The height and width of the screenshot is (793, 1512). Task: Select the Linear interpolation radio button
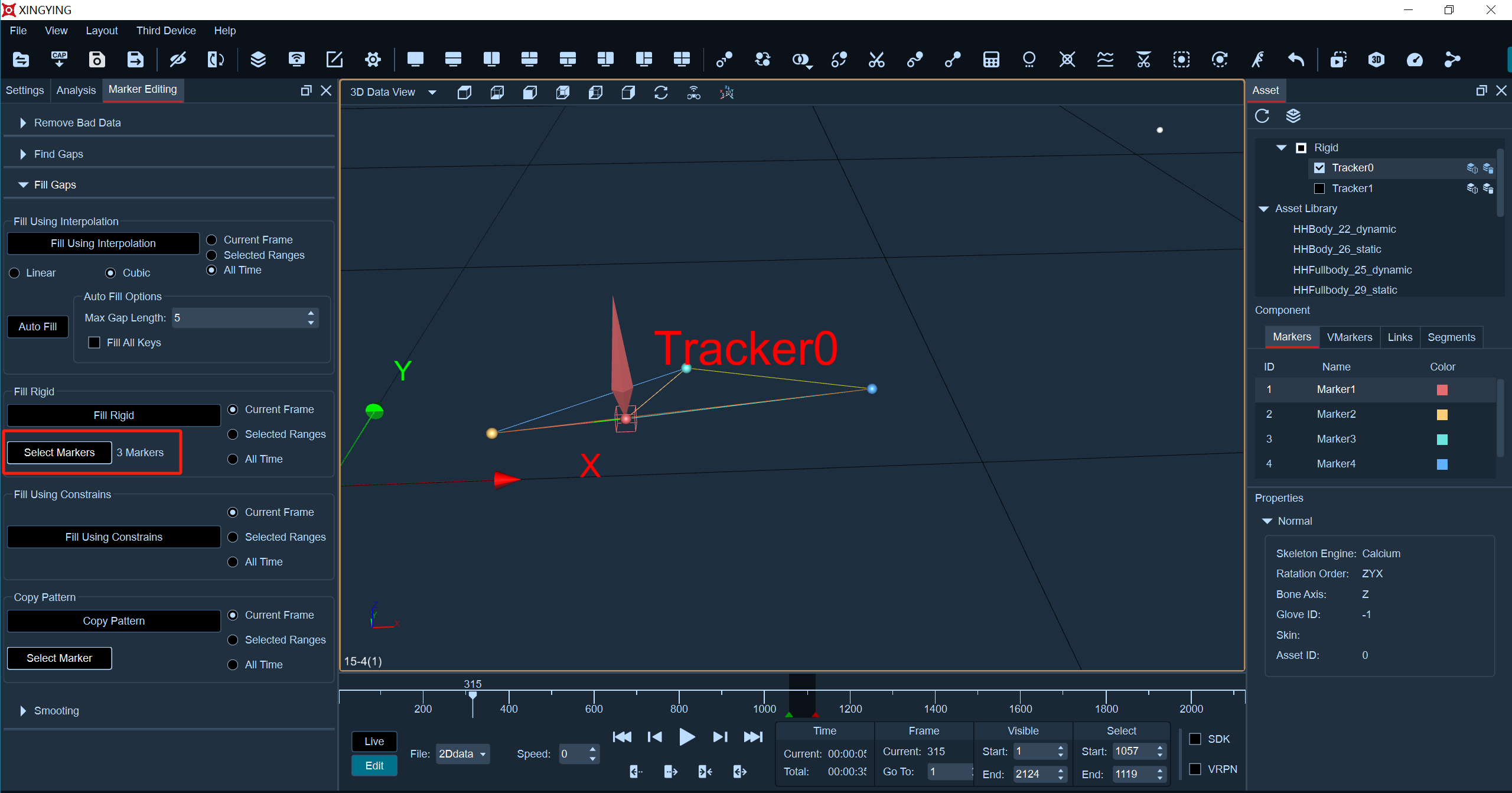pyautogui.click(x=15, y=273)
